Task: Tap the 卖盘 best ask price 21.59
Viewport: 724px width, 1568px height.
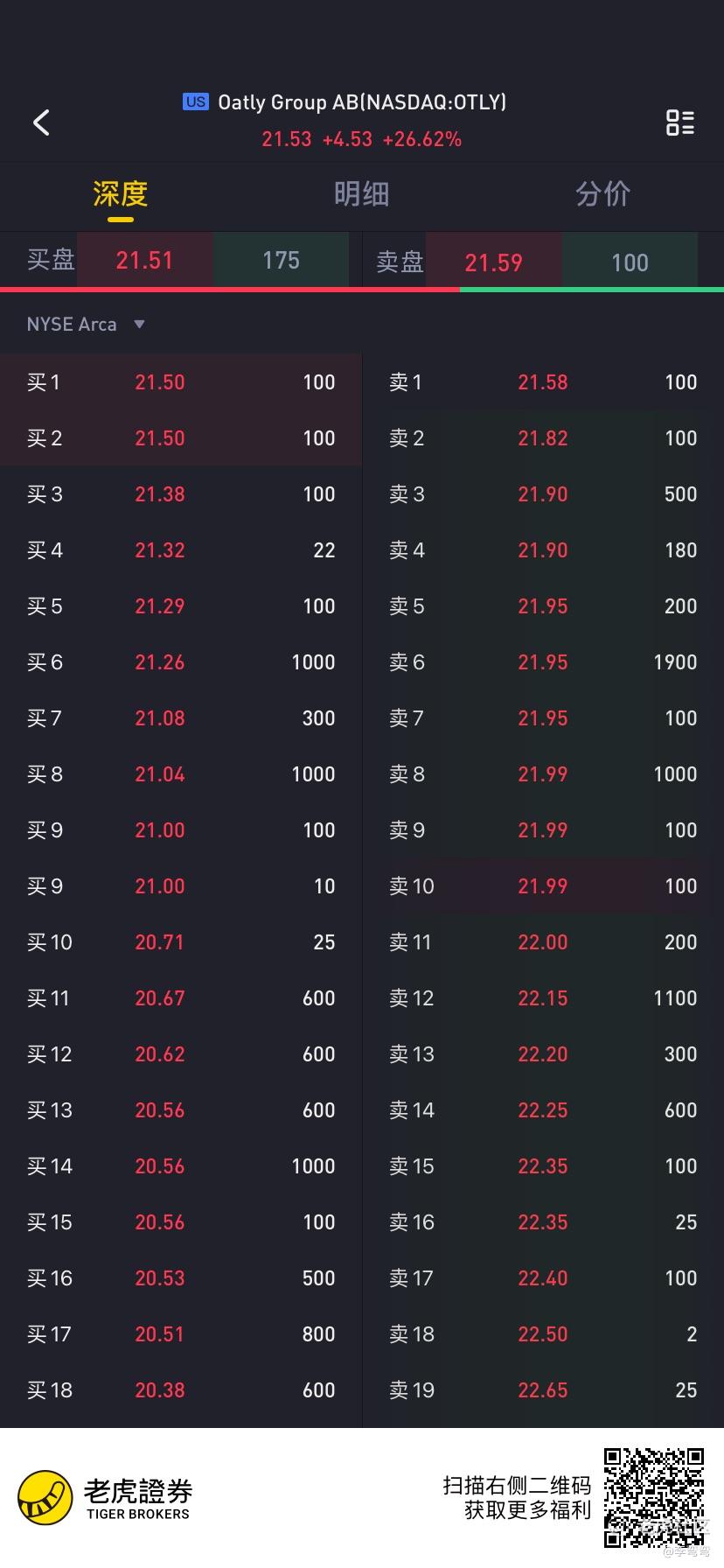Action: coord(493,262)
